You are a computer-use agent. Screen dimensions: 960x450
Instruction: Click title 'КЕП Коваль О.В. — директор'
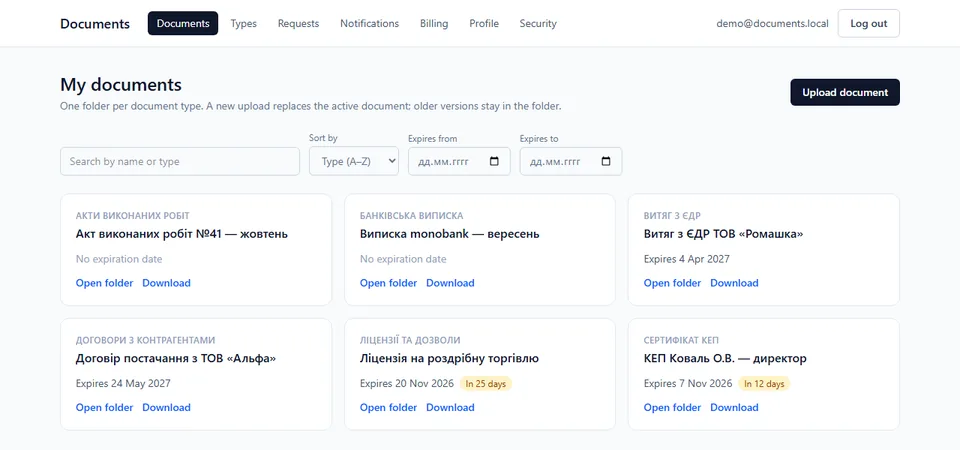tap(726, 358)
